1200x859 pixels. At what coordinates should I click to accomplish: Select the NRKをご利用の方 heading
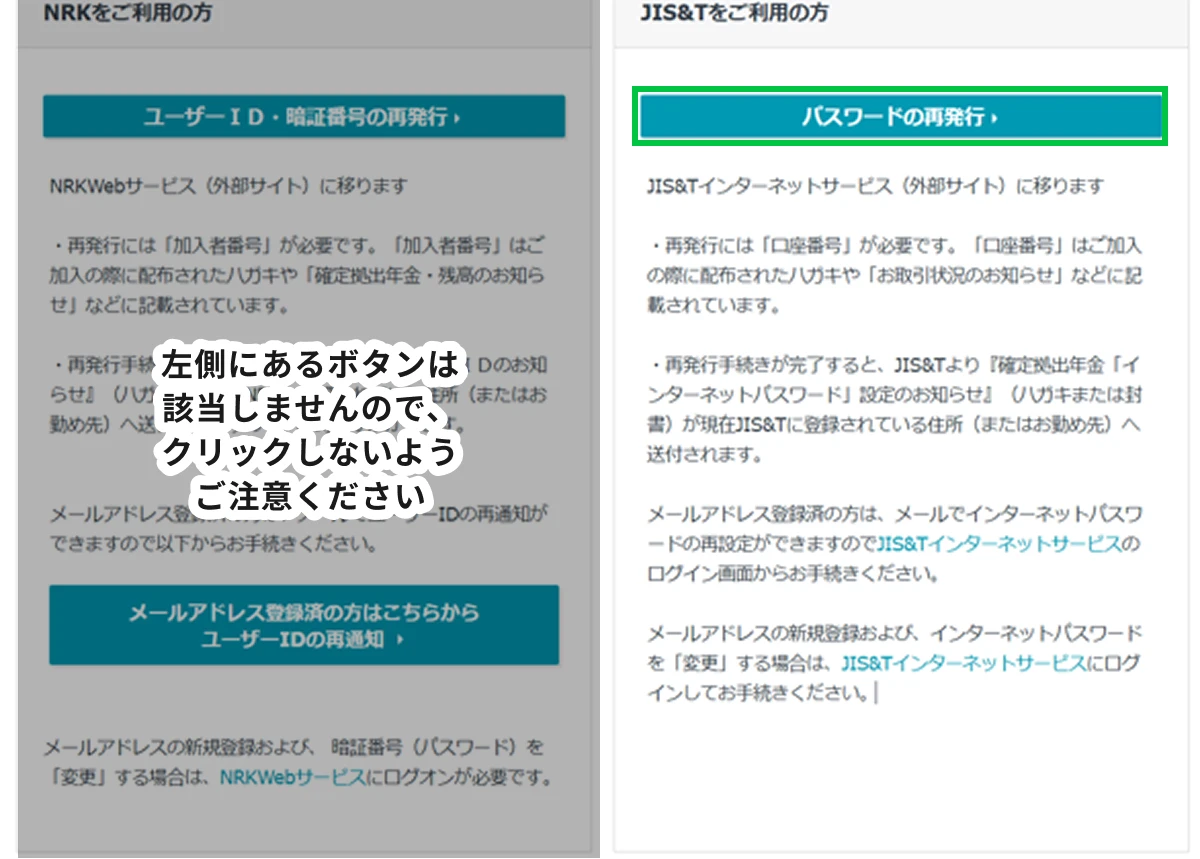(x=128, y=14)
